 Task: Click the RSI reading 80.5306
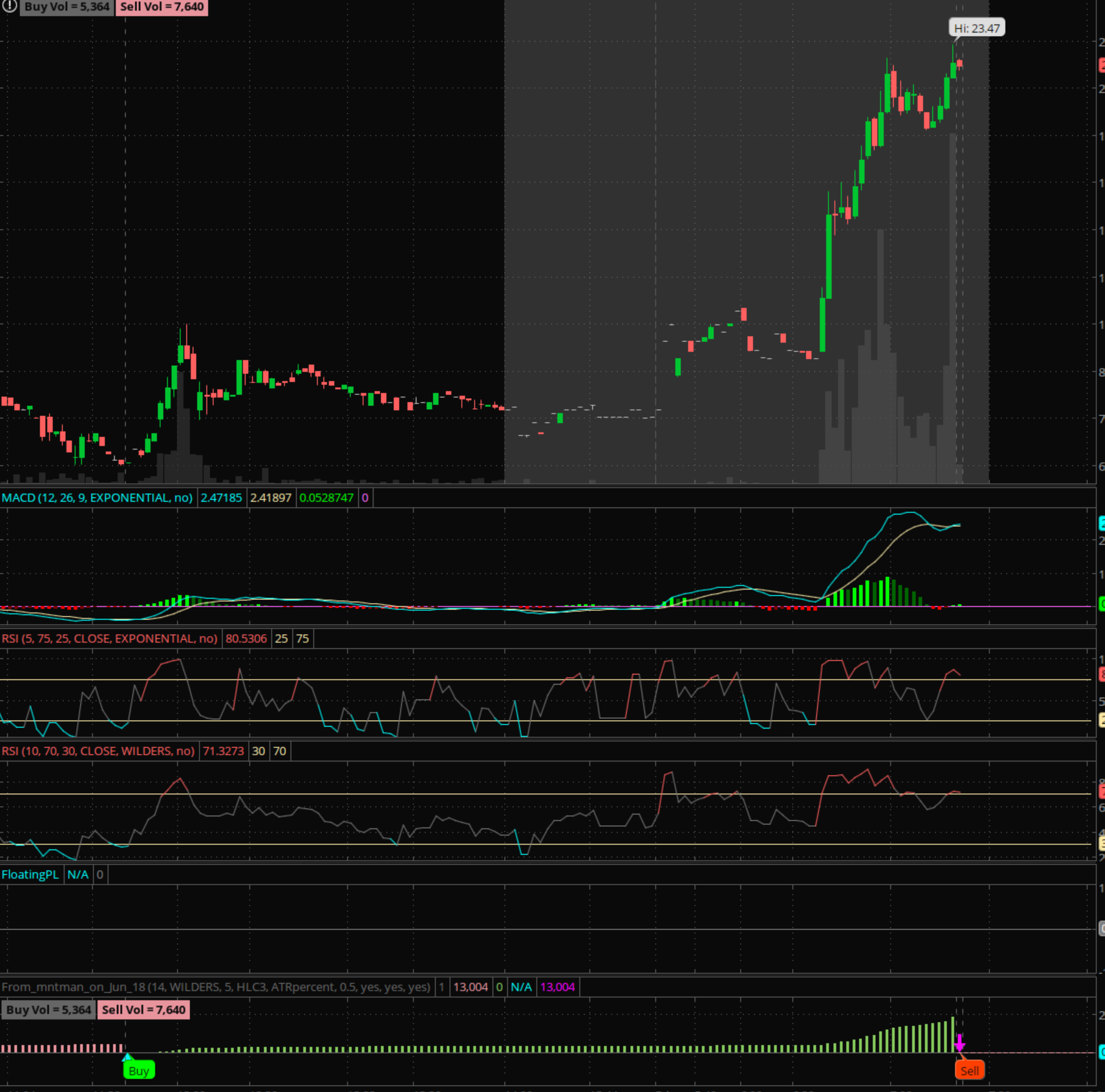(246, 638)
